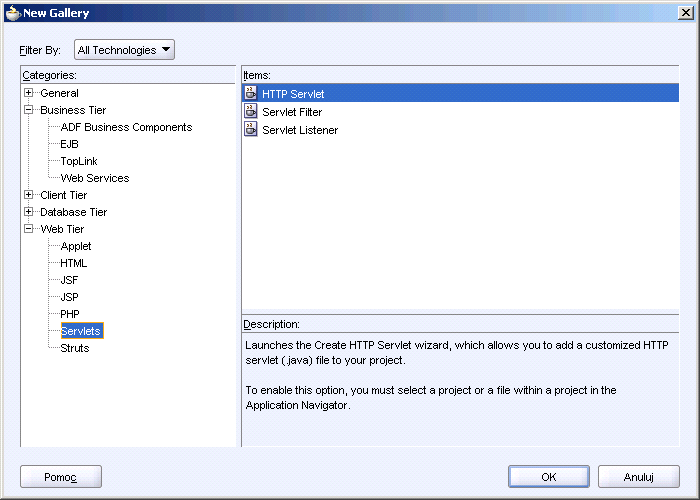Image resolution: width=700 pixels, height=500 pixels.
Task: Choose Servlet Listener from the items list
Action: click(300, 130)
